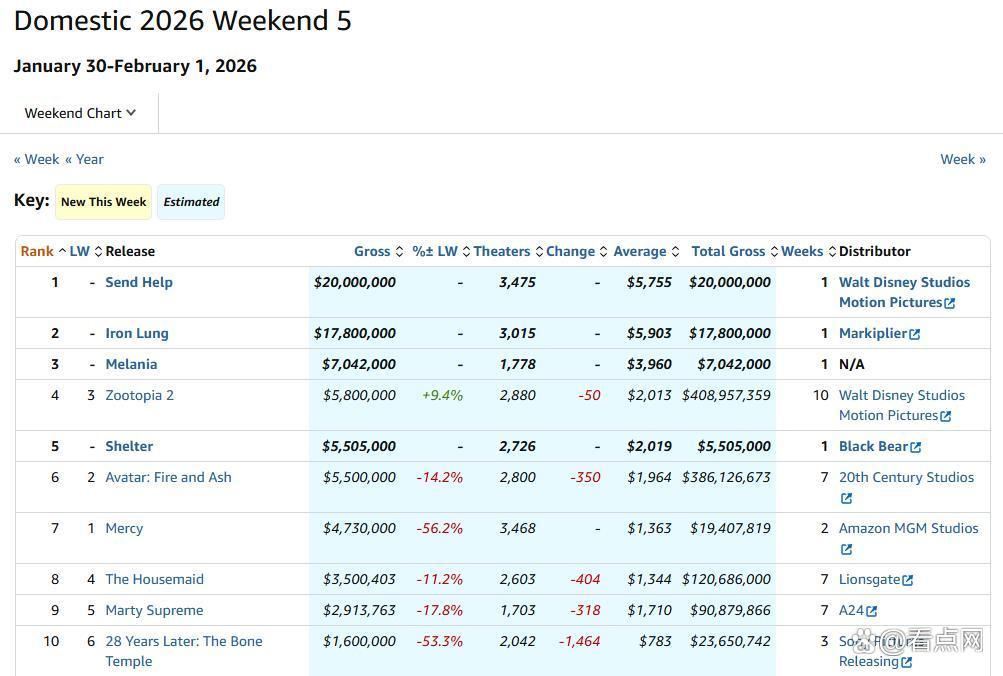Click external link icon under Amazon MGM Studios
The image size is (1003, 676).
(x=846, y=549)
